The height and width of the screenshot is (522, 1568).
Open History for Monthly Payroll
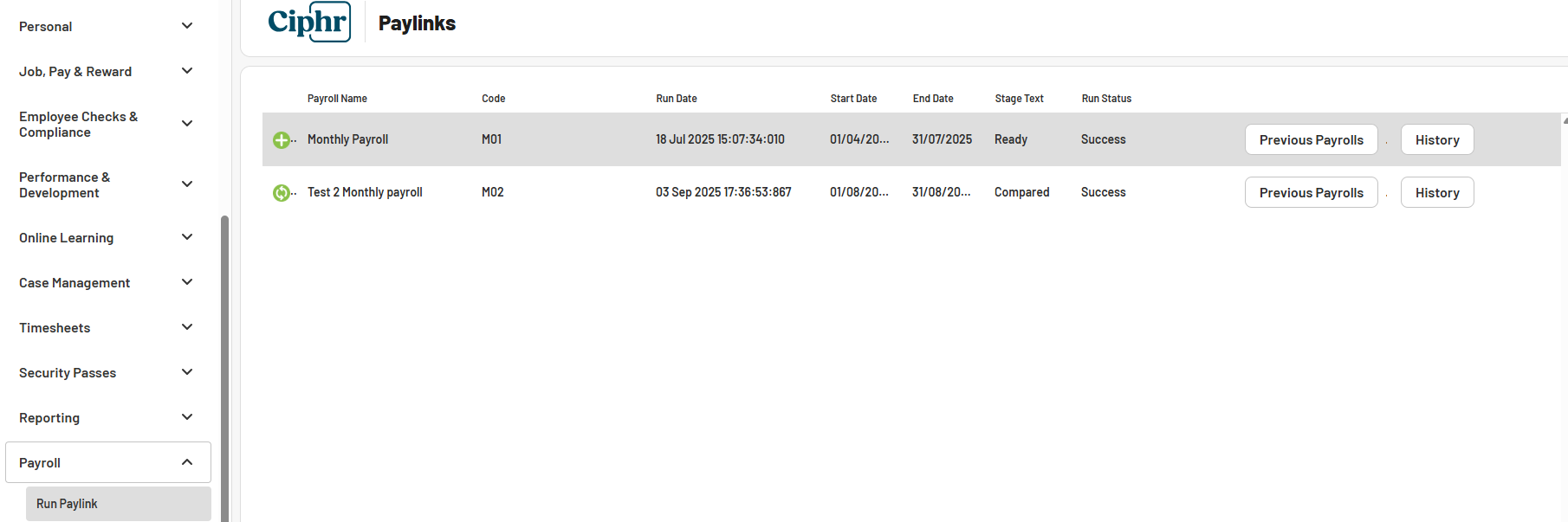coord(1437,139)
